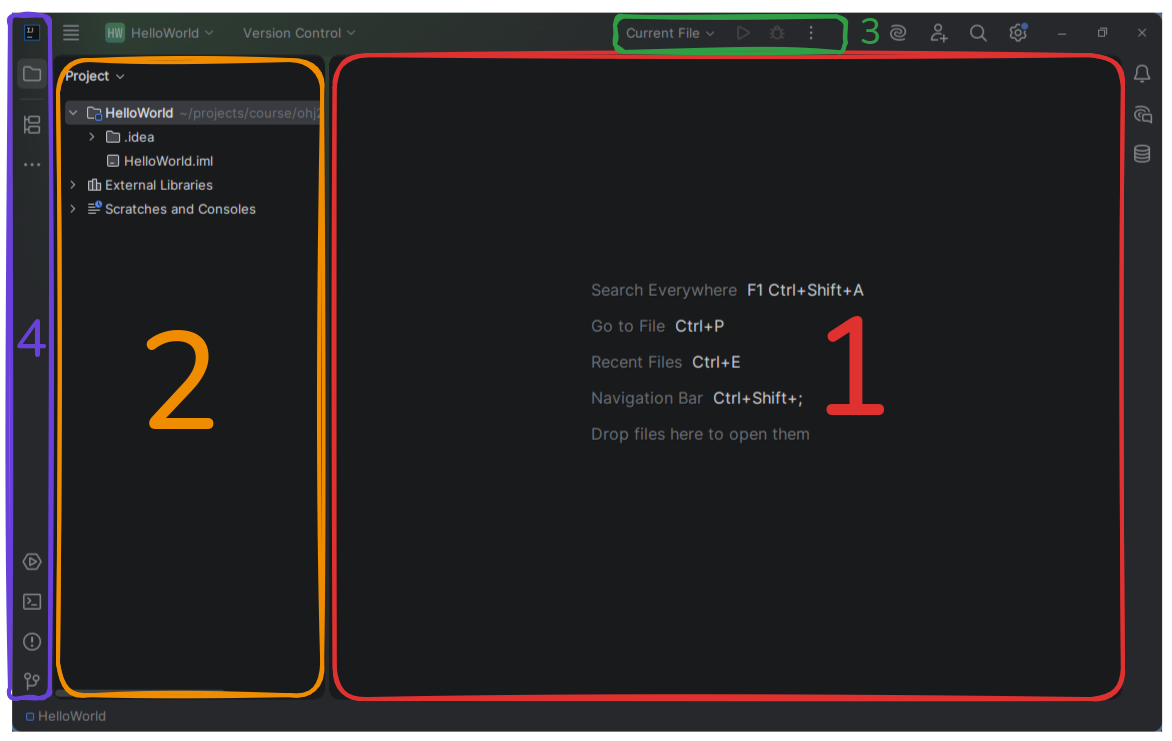Open the main hamburger menu
Viewport: 1172px width, 741px height.
[x=71, y=33]
